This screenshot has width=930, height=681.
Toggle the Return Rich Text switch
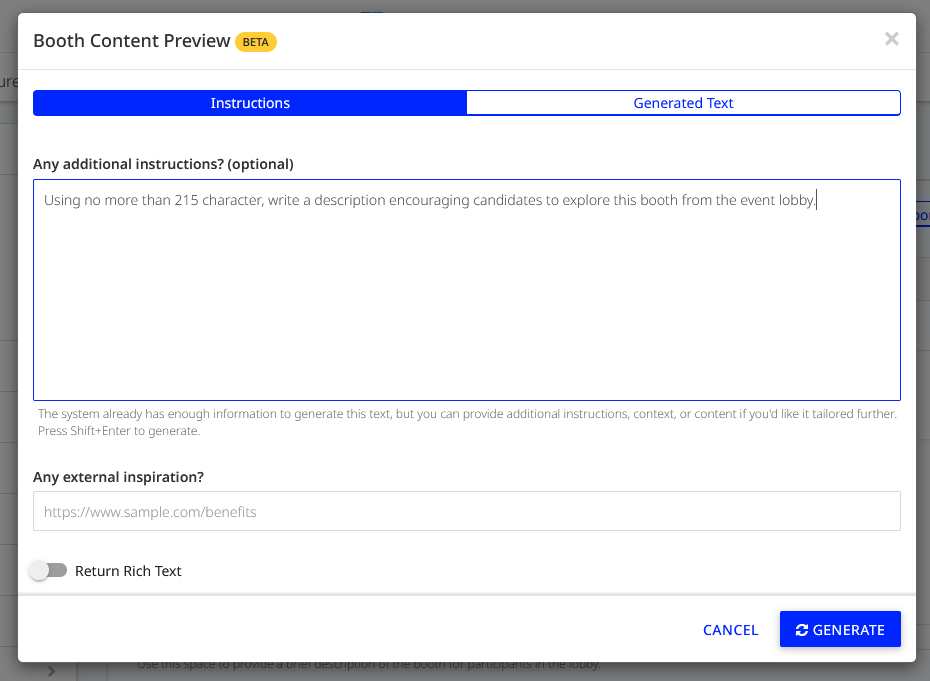click(48, 571)
